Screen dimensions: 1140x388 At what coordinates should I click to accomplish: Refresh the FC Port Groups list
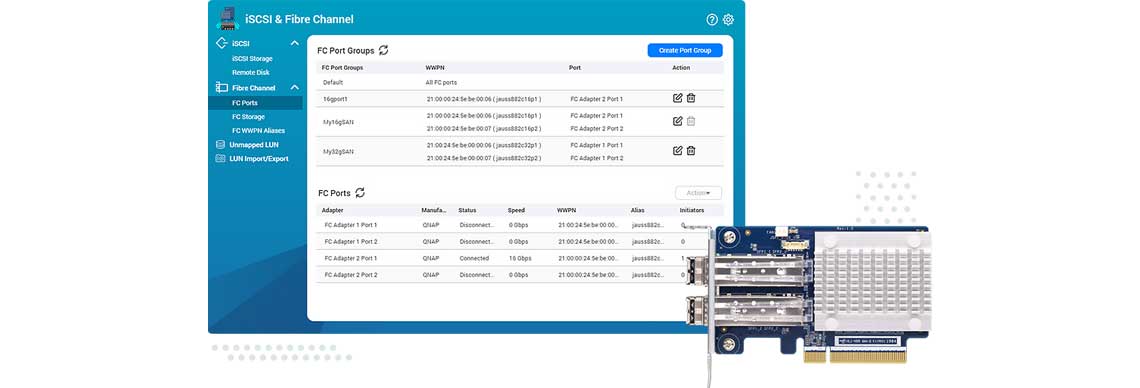click(383, 50)
